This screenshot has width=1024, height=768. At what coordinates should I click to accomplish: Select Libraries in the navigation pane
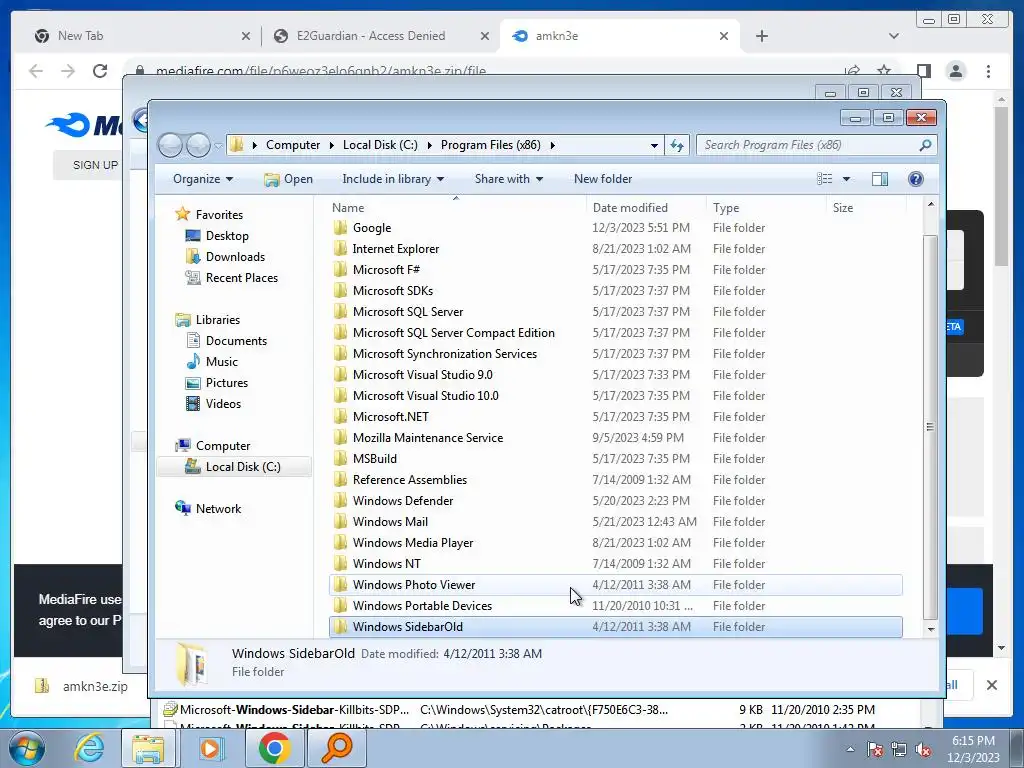pyautogui.click(x=217, y=319)
